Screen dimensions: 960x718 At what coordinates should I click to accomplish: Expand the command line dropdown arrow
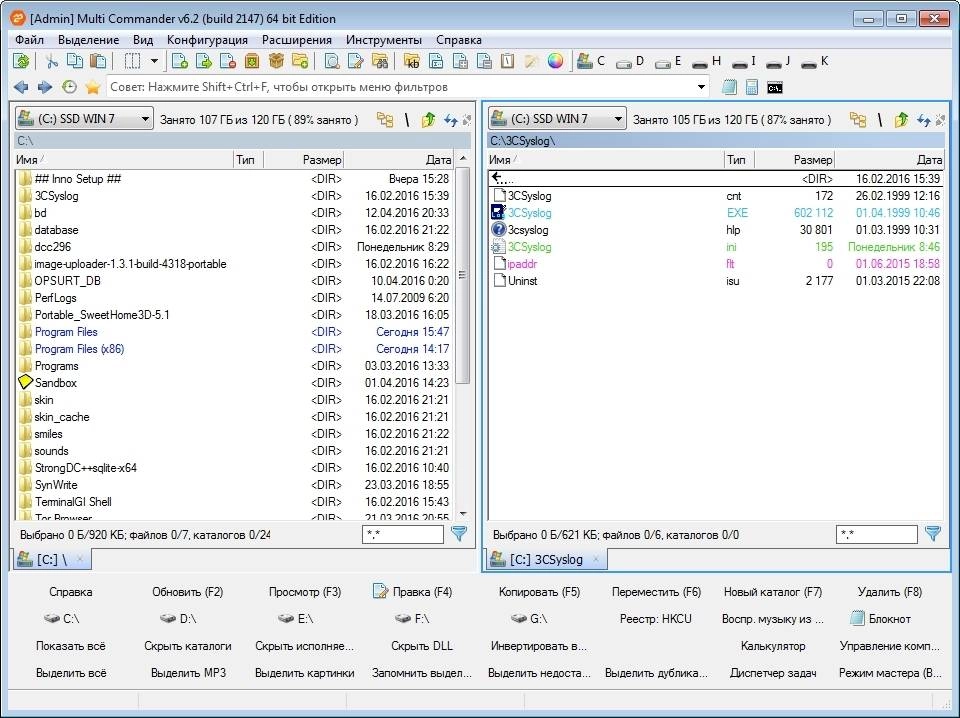[701, 87]
